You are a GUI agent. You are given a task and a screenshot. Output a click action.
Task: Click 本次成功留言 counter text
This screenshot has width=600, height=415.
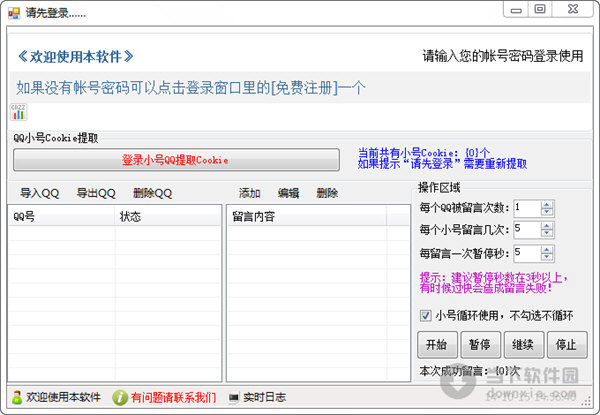(470, 371)
